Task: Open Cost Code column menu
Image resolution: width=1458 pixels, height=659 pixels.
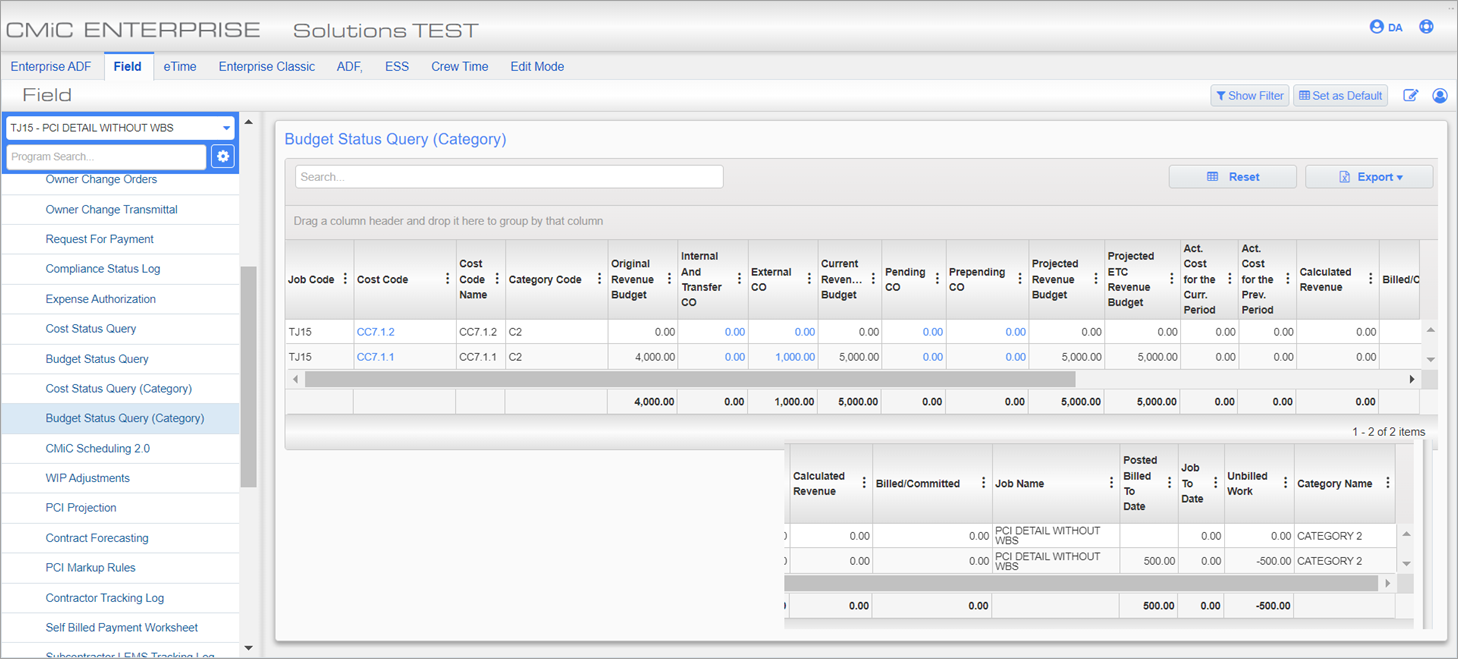Action: click(447, 279)
